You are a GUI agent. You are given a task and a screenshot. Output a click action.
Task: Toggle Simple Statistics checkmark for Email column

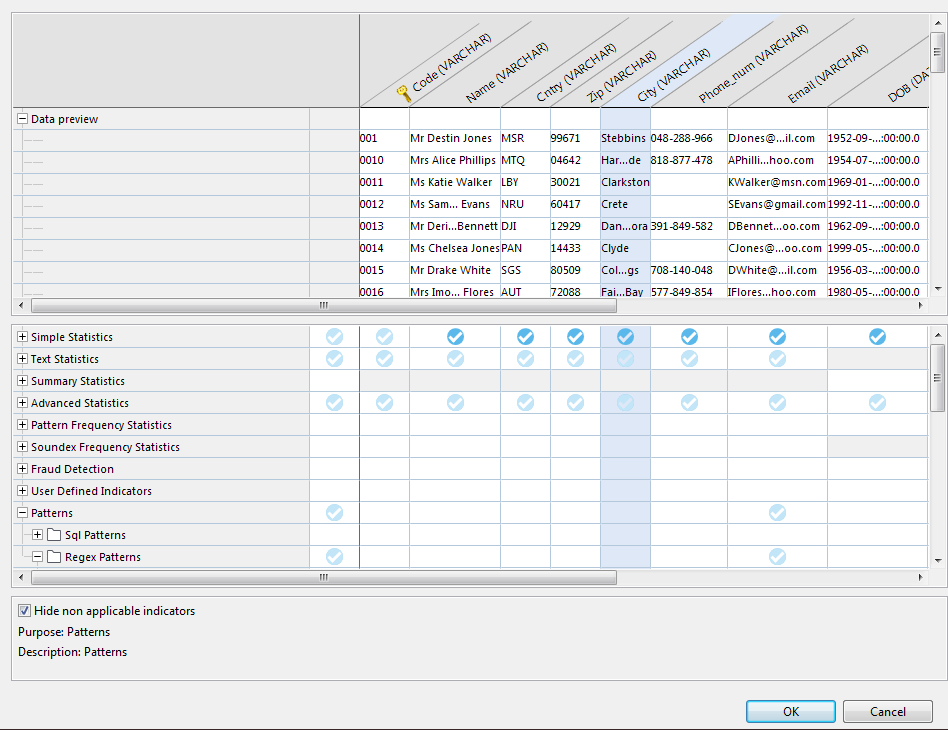(x=777, y=337)
